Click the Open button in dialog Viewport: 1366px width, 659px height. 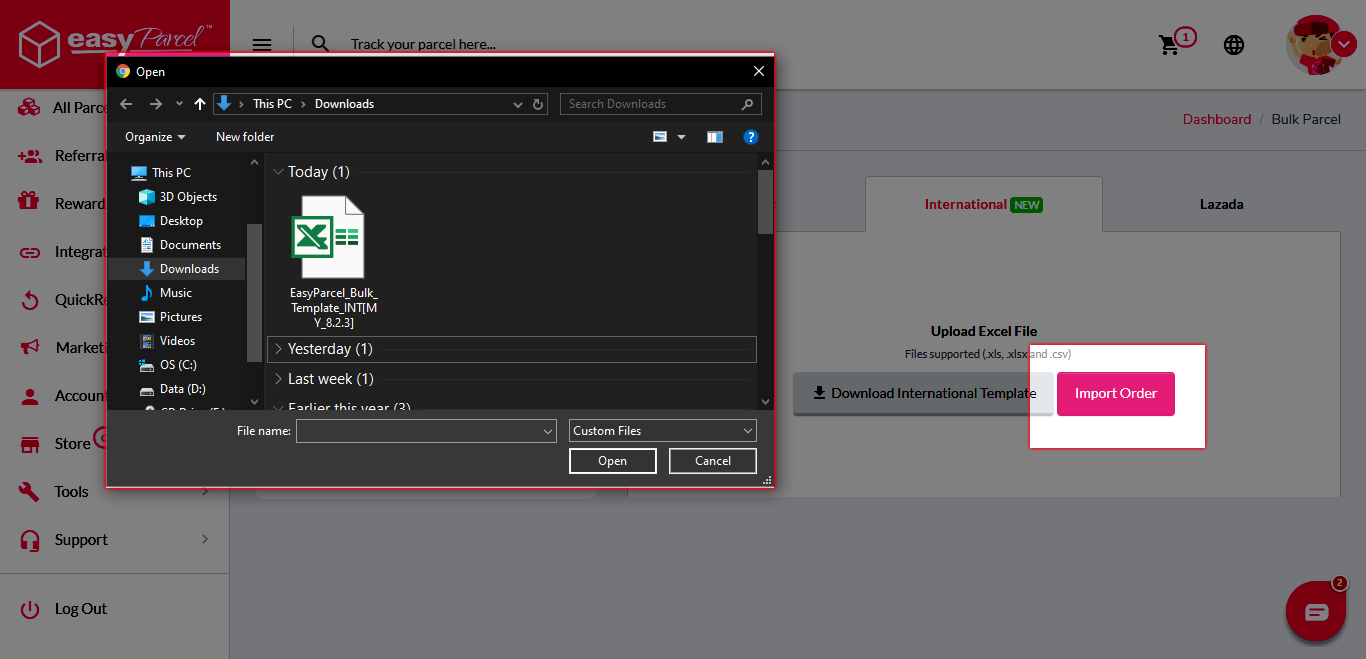click(613, 461)
